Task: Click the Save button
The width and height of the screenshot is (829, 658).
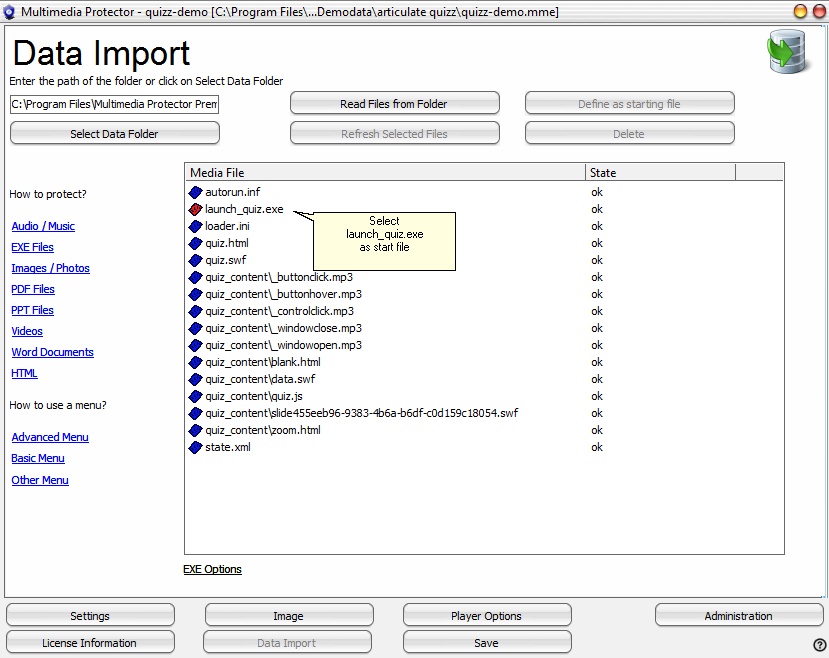Action: click(487, 643)
